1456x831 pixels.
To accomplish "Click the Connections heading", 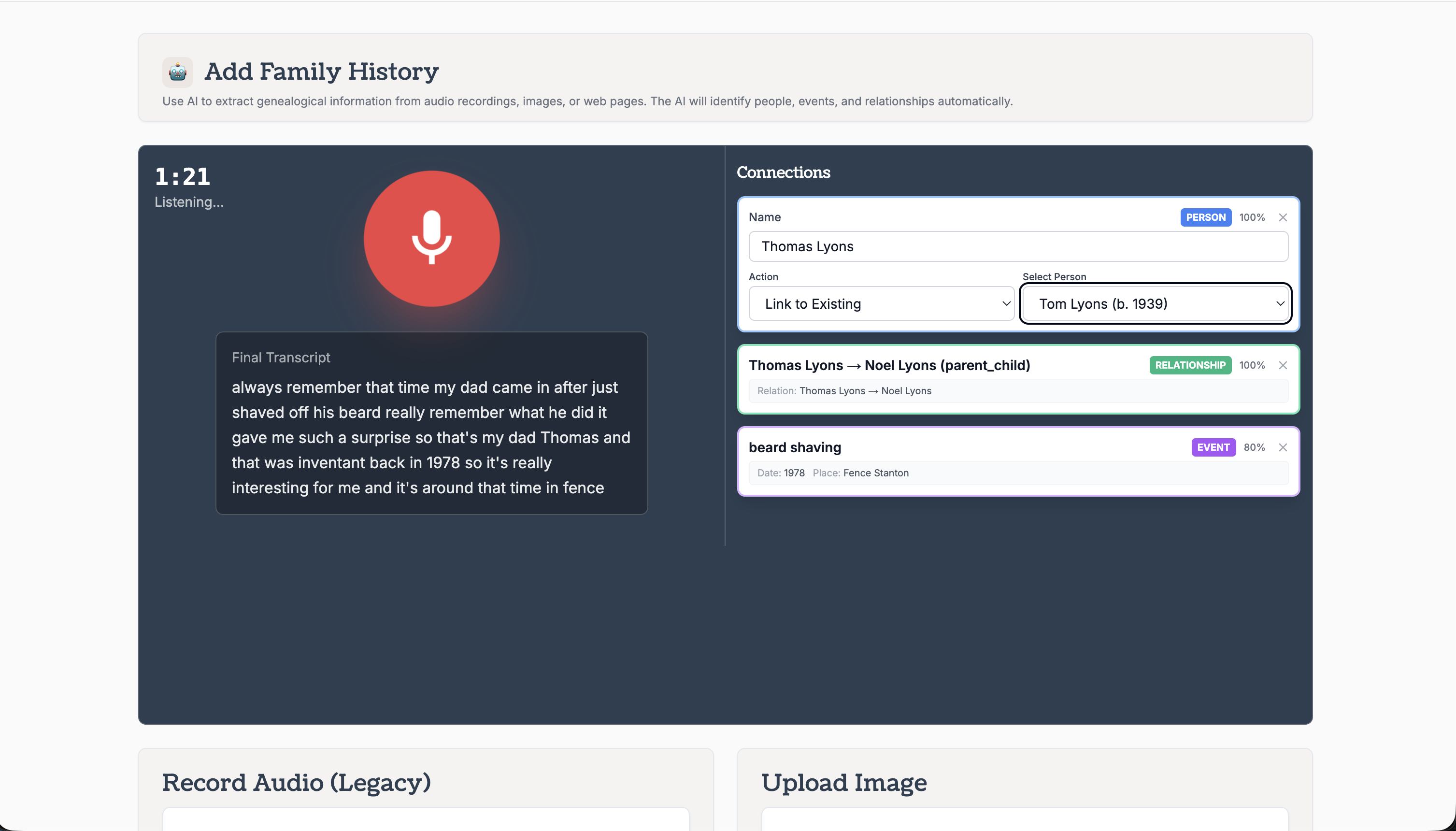I will coord(784,172).
